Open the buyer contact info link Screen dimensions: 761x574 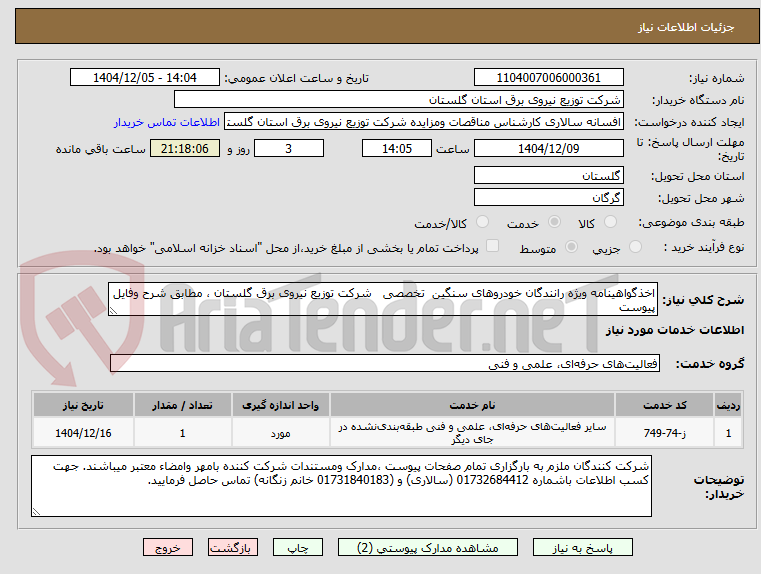pyautogui.click(x=167, y=122)
